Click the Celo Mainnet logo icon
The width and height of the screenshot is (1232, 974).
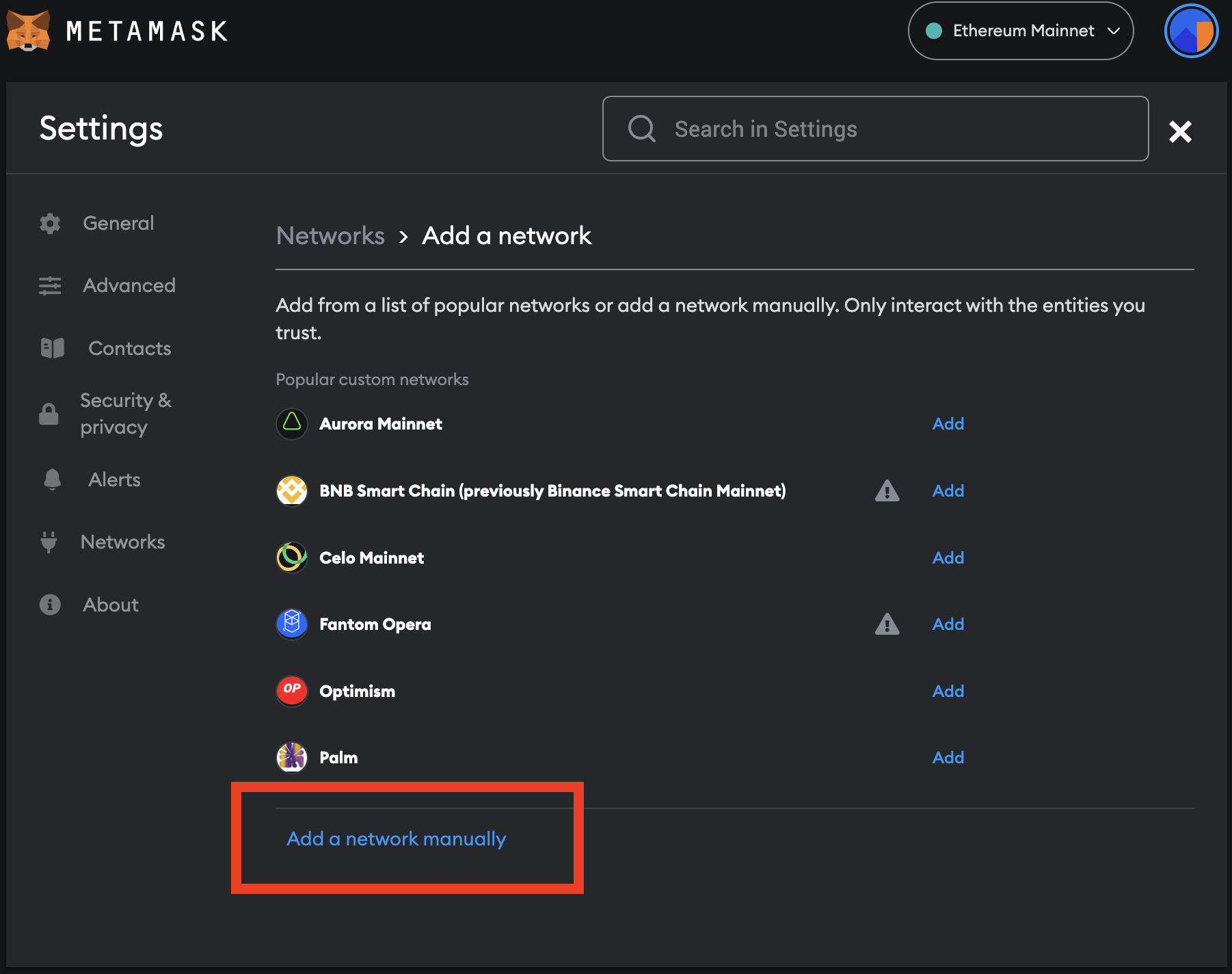tap(292, 557)
